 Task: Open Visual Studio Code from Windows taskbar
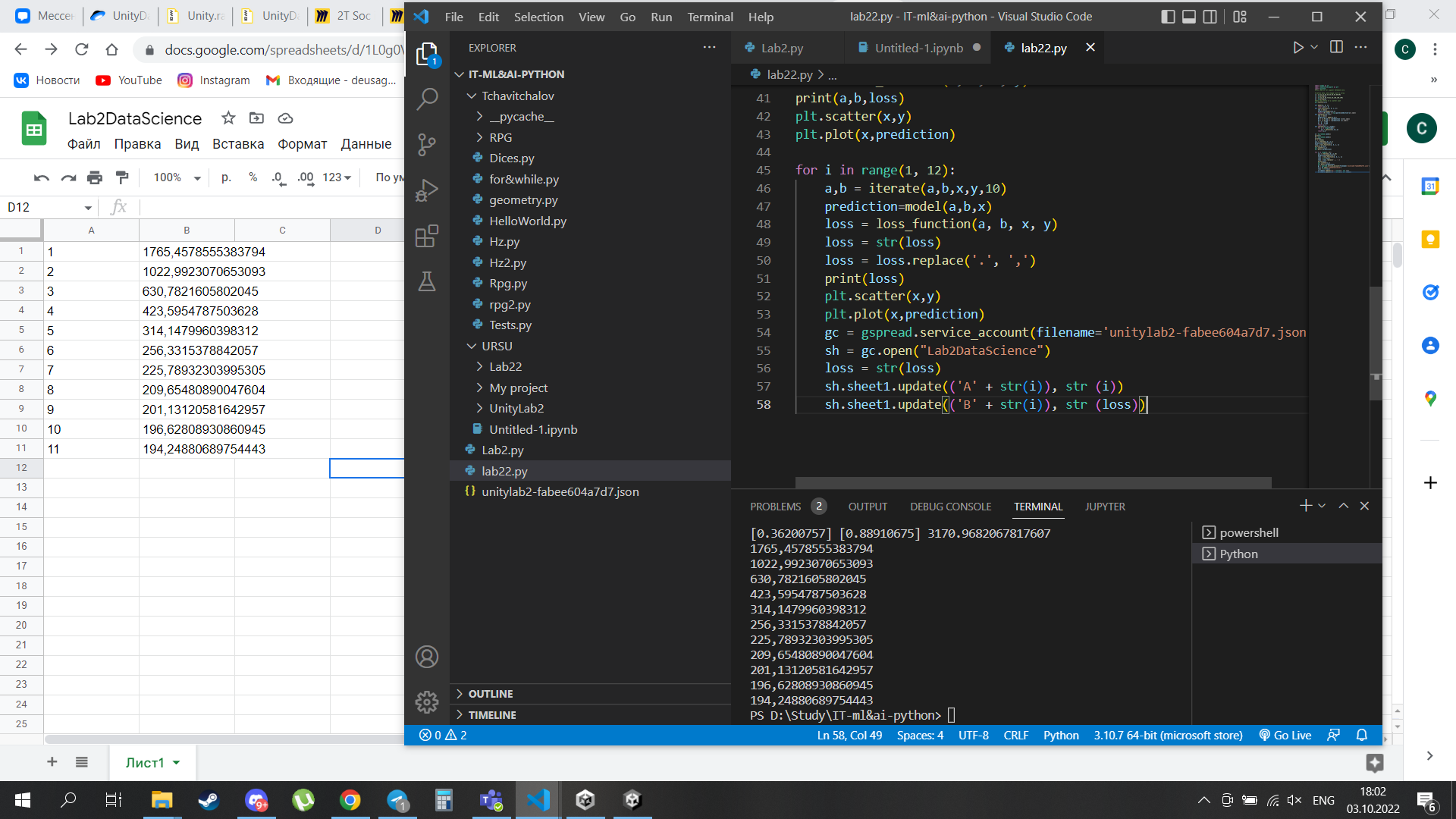tap(538, 800)
